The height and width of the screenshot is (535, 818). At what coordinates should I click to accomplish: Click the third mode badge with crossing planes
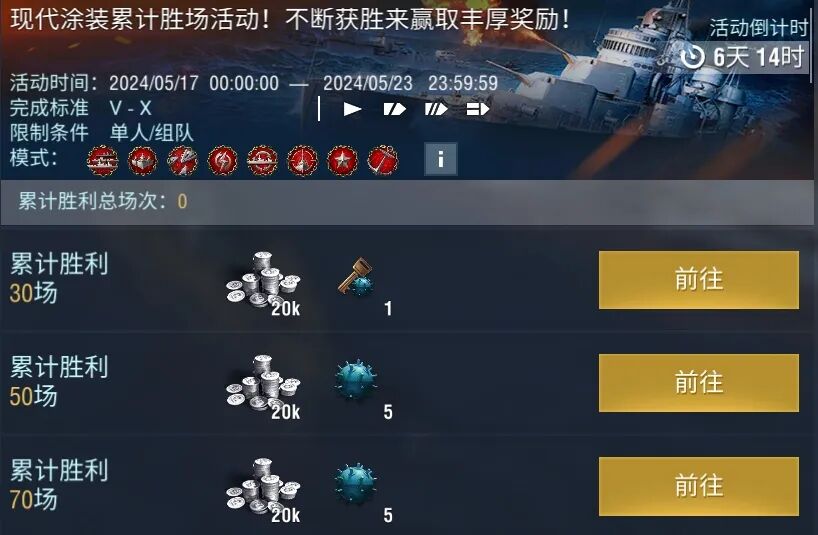[182, 161]
